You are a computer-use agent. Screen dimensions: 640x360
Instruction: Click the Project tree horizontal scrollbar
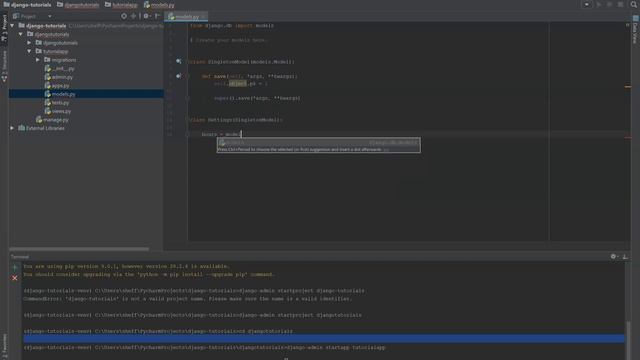pos(79,249)
